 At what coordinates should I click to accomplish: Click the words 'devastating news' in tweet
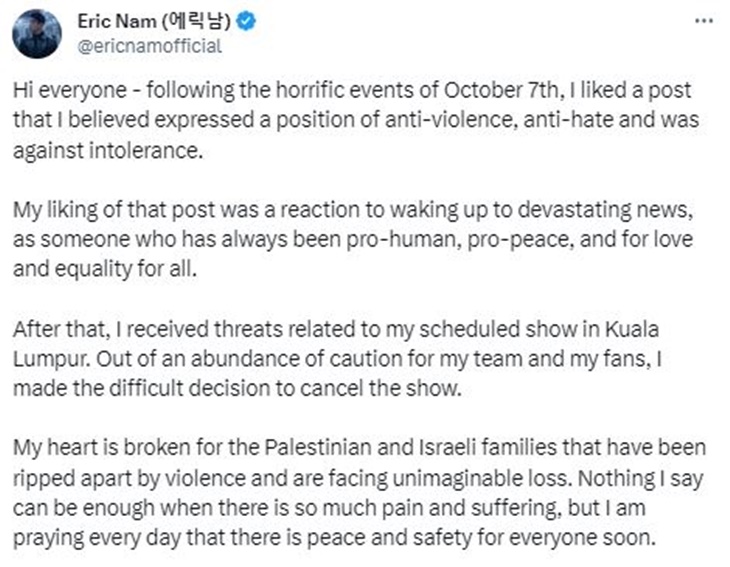[603, 209]
